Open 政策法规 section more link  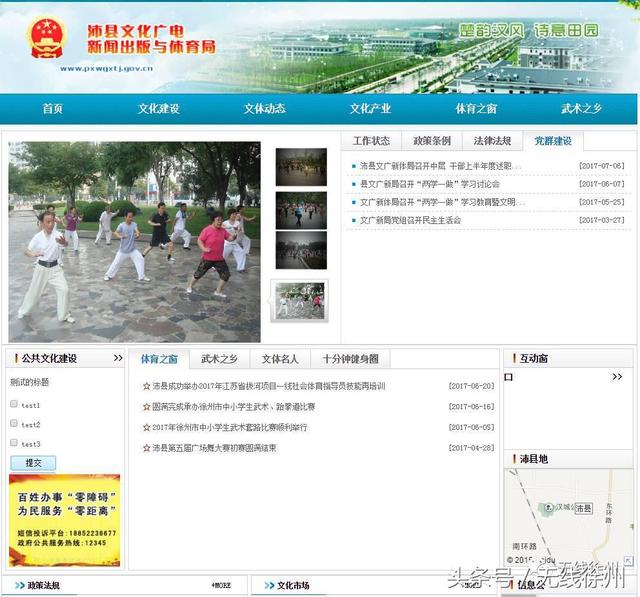(x=221, y=585)
